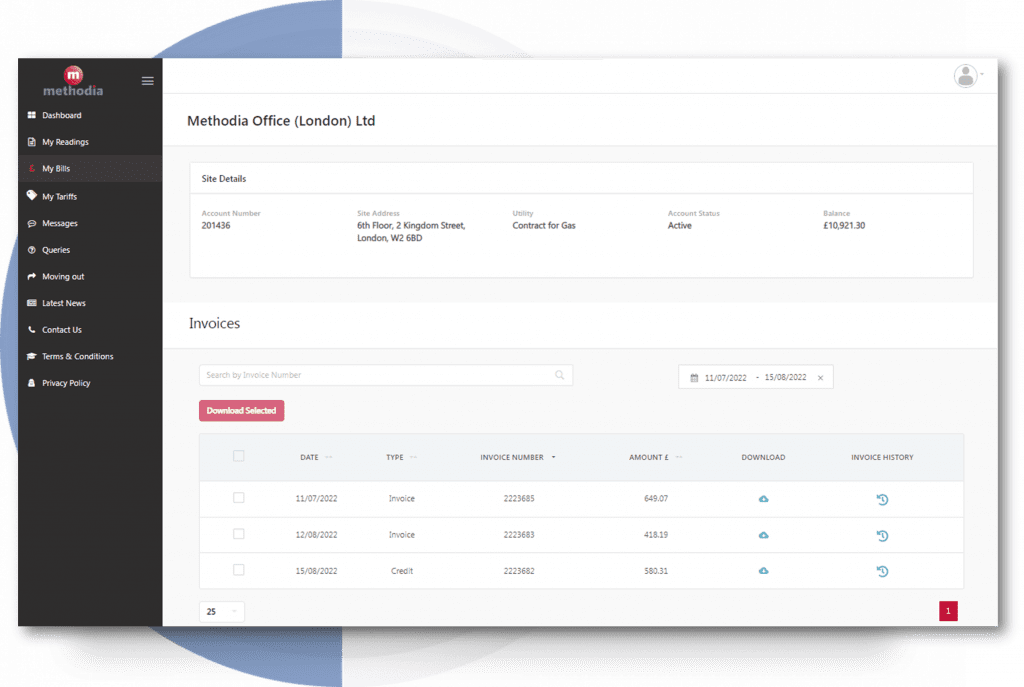The width and height of the screenshot is (1024, 687).
Task: Download invoice 2223685 via cloud icon
Action: [x=763, y=498]
